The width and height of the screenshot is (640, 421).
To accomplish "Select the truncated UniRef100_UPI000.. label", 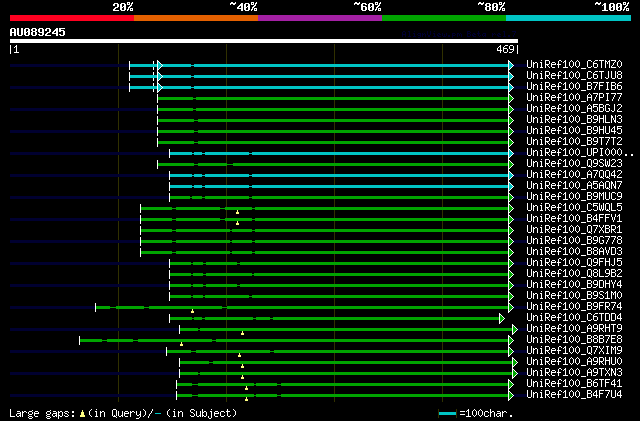I will pos(580,153).
